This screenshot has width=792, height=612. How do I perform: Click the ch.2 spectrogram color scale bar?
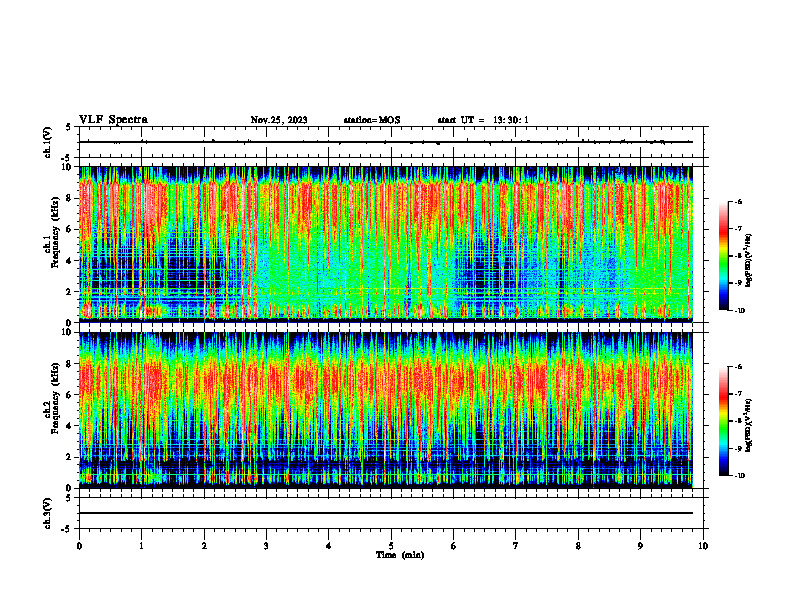(723, 421)
